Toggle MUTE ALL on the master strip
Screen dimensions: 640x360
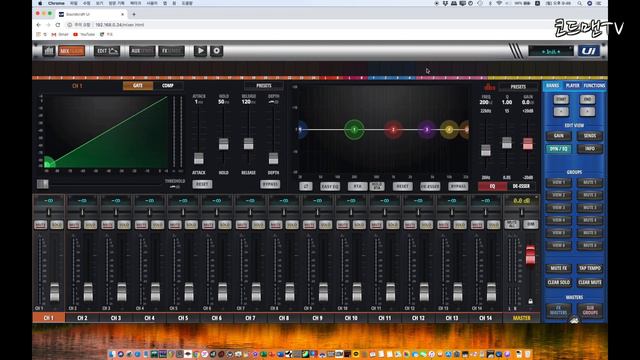512,224
